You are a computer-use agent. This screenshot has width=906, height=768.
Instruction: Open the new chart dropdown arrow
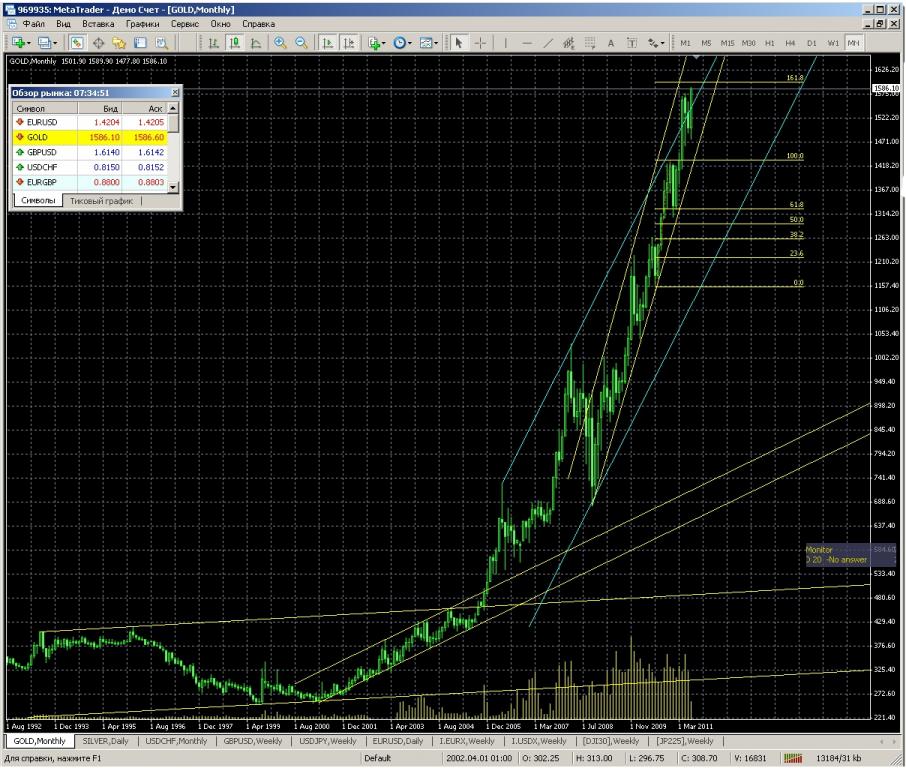point(31,43)
